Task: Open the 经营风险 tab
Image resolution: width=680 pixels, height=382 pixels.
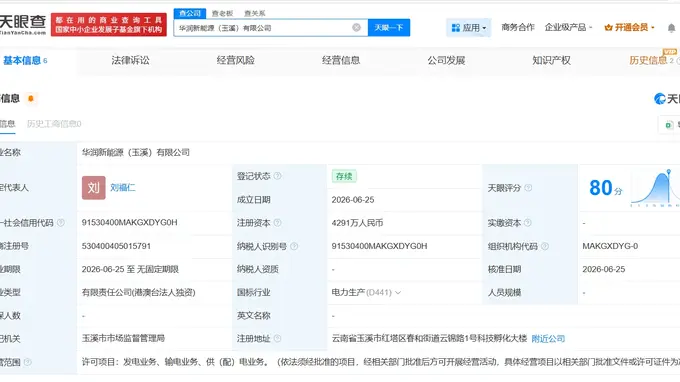Action: point(235,60)
